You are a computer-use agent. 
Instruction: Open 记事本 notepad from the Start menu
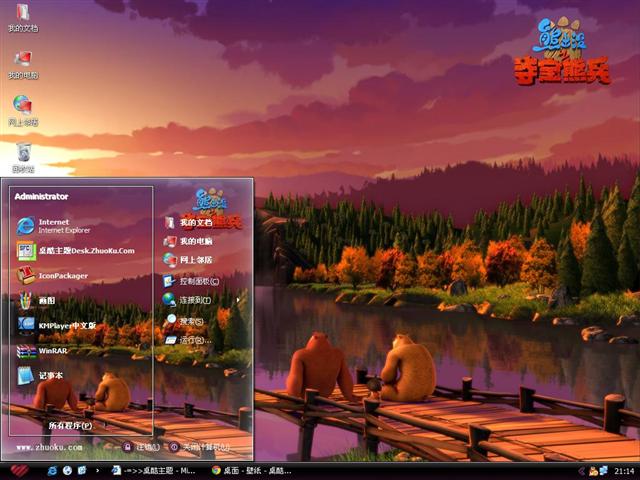coord(40,376)
